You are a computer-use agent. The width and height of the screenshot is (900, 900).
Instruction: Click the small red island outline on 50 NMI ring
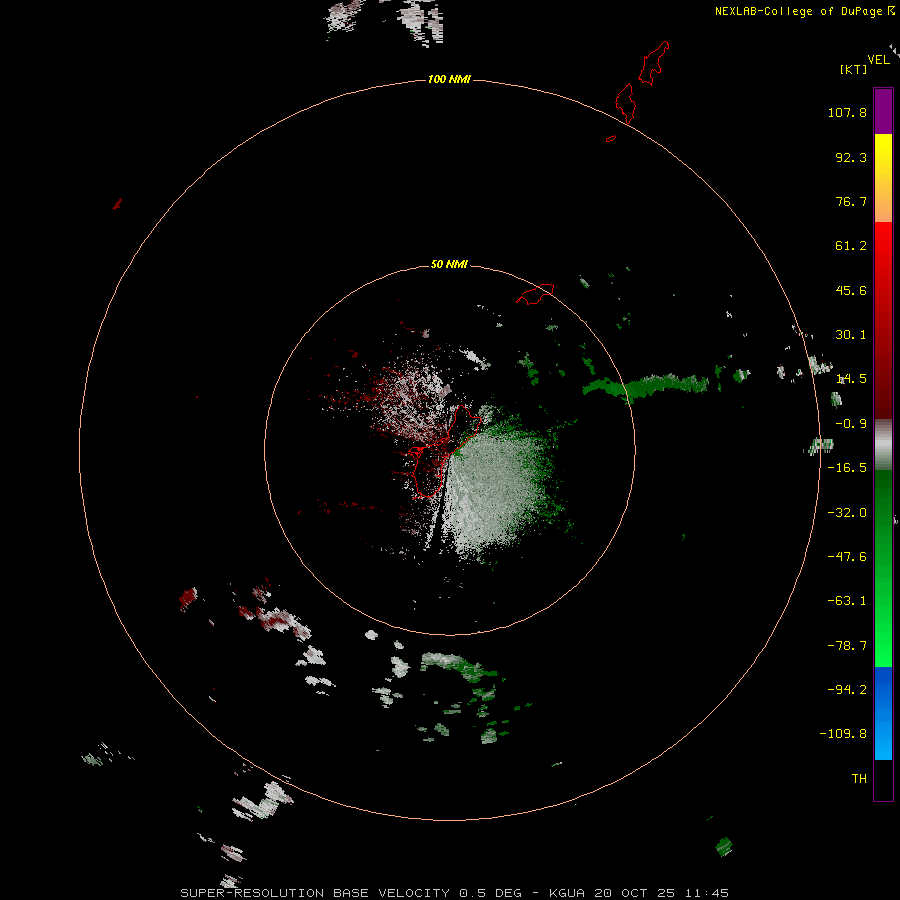click(x=535, y=294)
